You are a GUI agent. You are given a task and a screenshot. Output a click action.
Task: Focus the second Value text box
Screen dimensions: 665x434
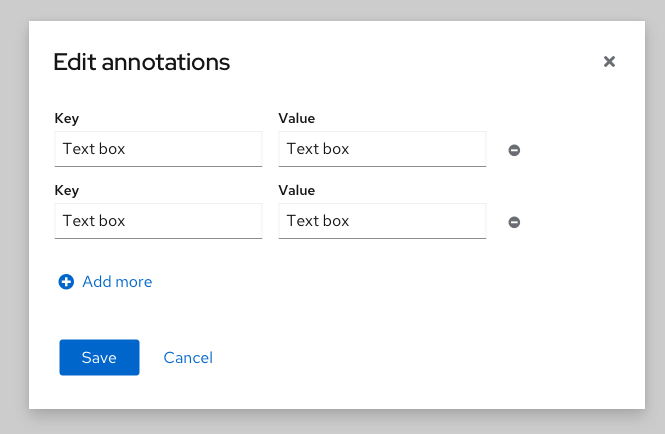pyautogui.click(x=382, y=221)
